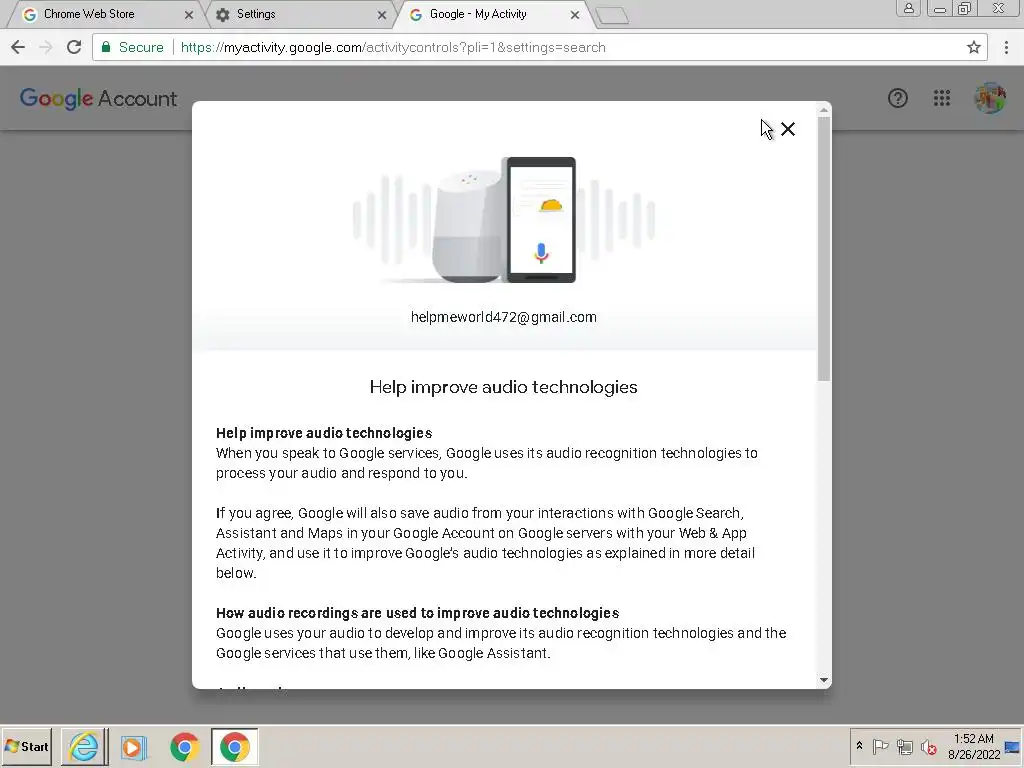Open network status tray icon
This screenshot has width=1024, height=768.
904,746
